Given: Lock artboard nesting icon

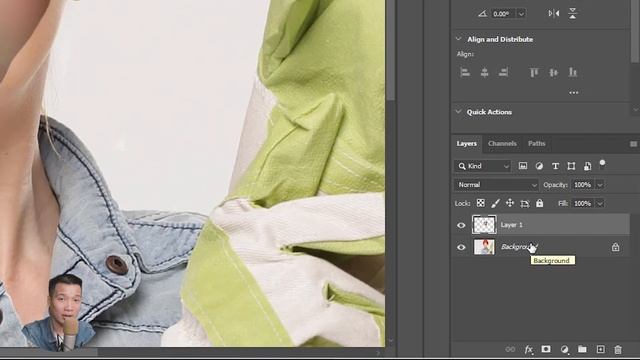Looking at the screenshot, I should point(525,203).
